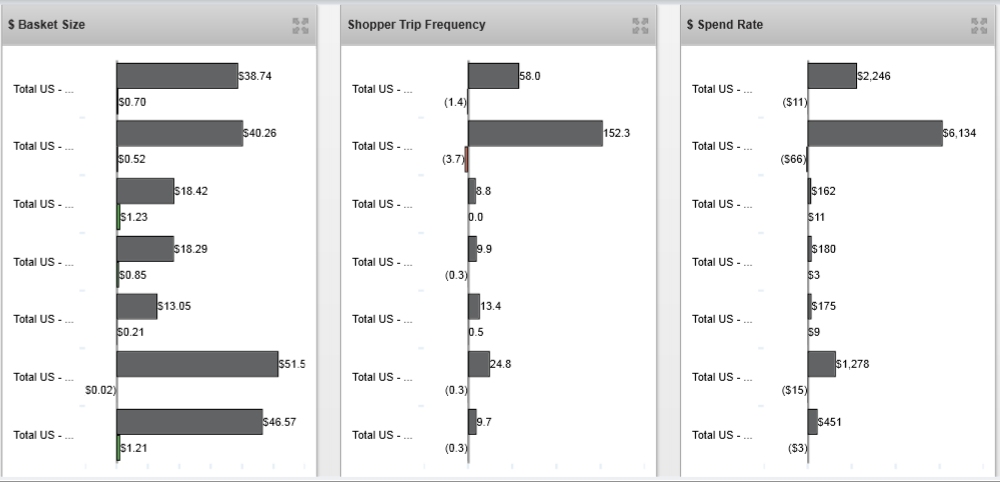The height and width of the screenshot is (483, 1000).
Task: Select the $451 spend rate bar
Action: [x=812, y=422]
